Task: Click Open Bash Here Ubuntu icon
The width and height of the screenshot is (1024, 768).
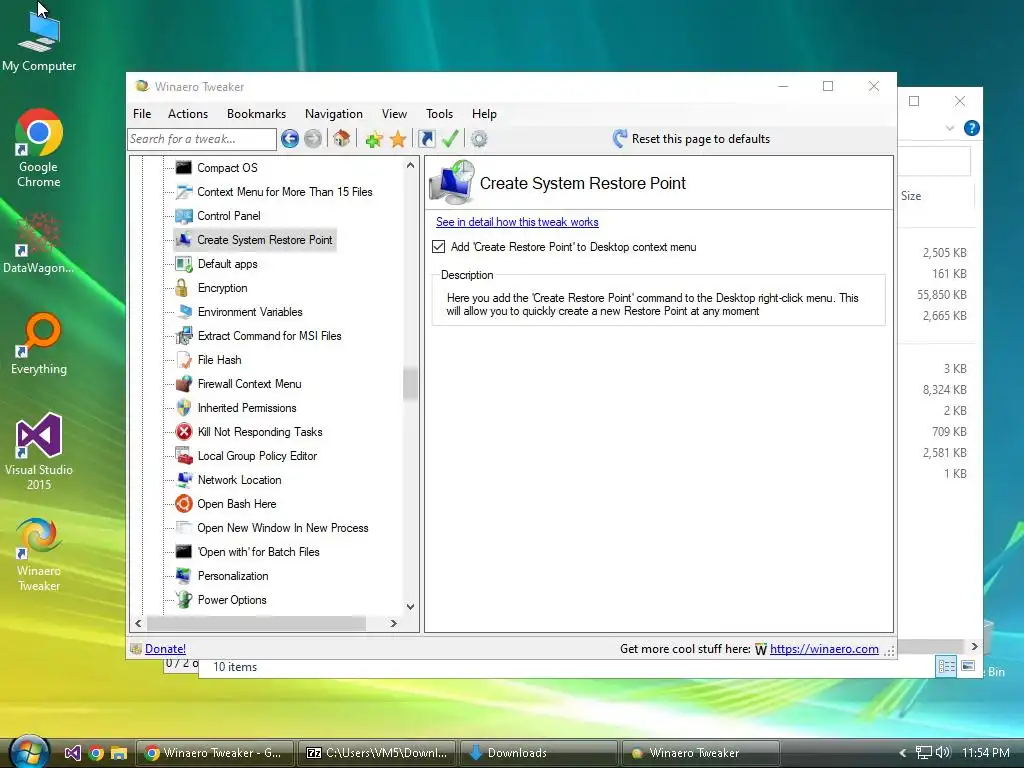Action: click(184, 504)
